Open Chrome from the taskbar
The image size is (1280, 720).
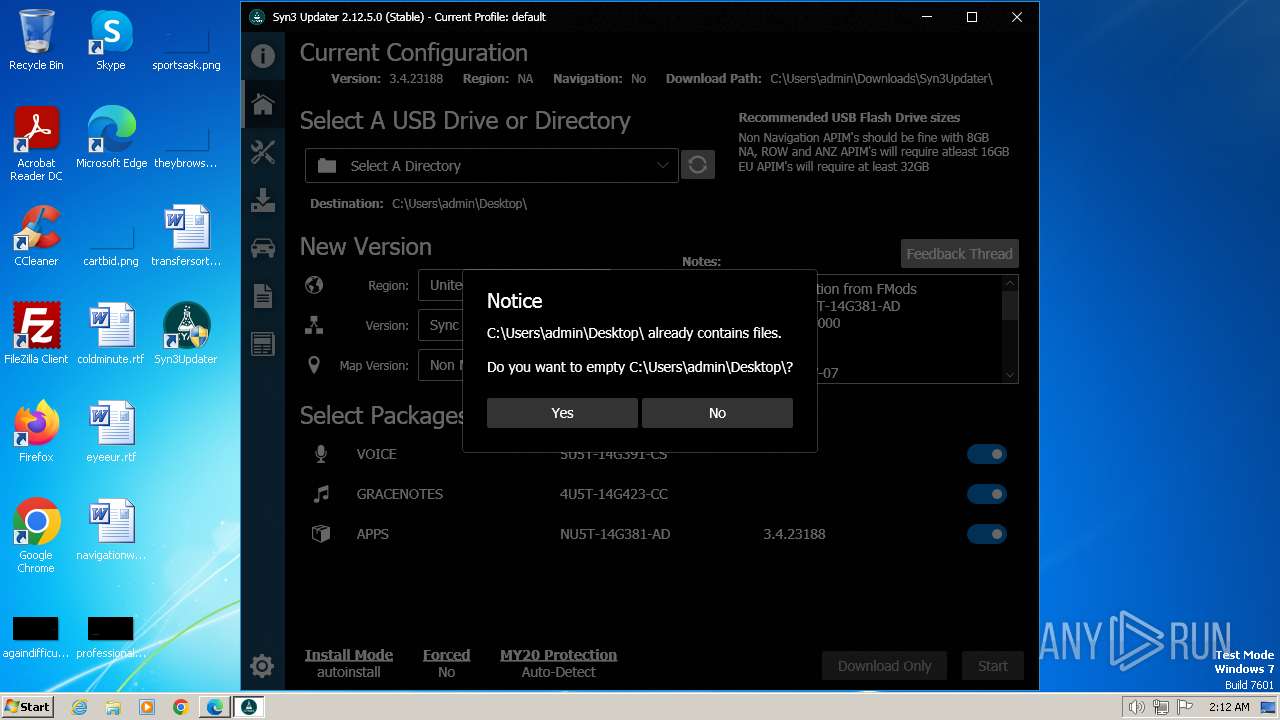180,707
